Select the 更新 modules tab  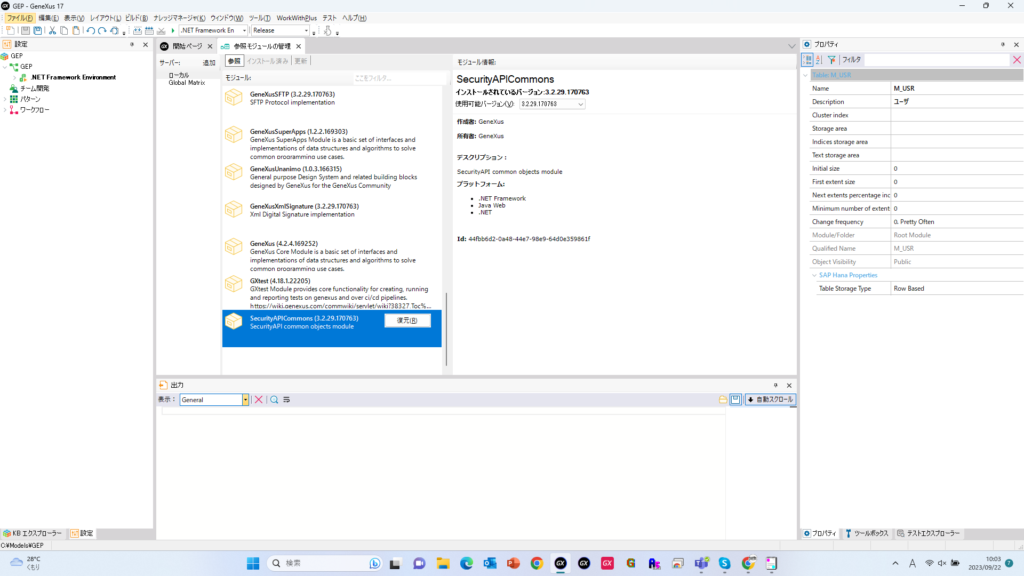click(x=300, y=61)
